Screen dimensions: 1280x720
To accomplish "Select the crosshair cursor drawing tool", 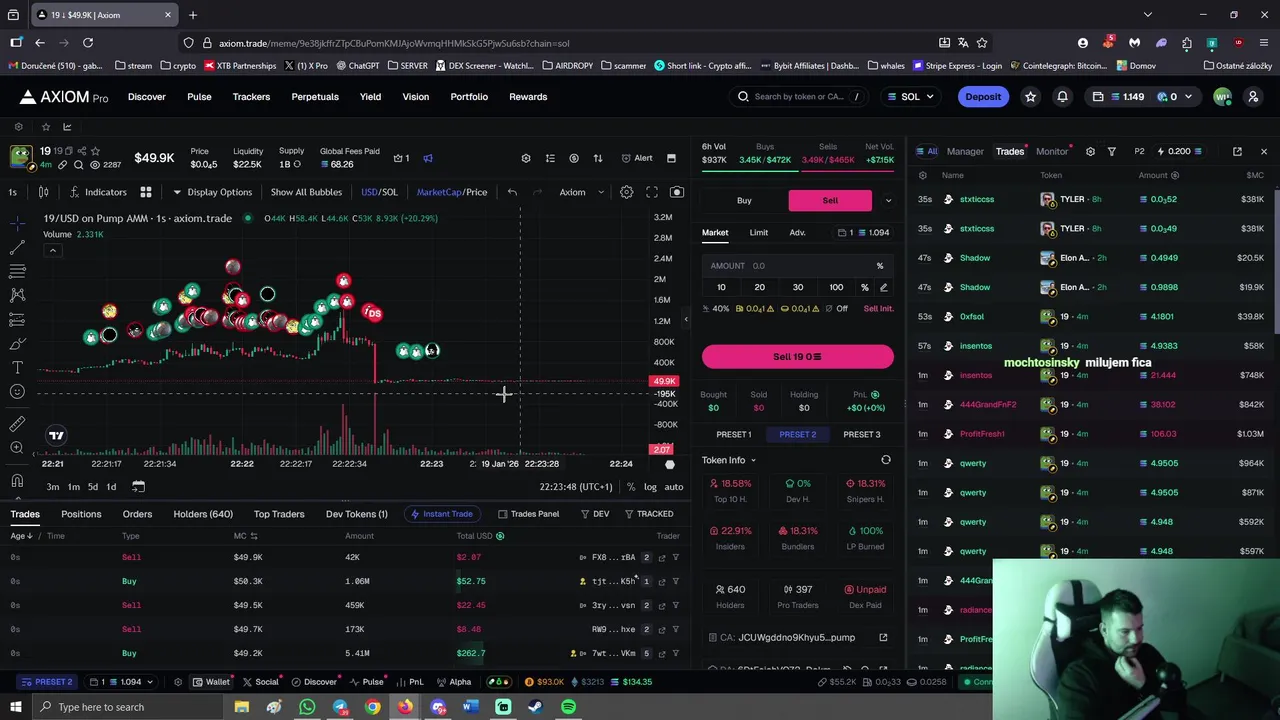I will [17, 222].
